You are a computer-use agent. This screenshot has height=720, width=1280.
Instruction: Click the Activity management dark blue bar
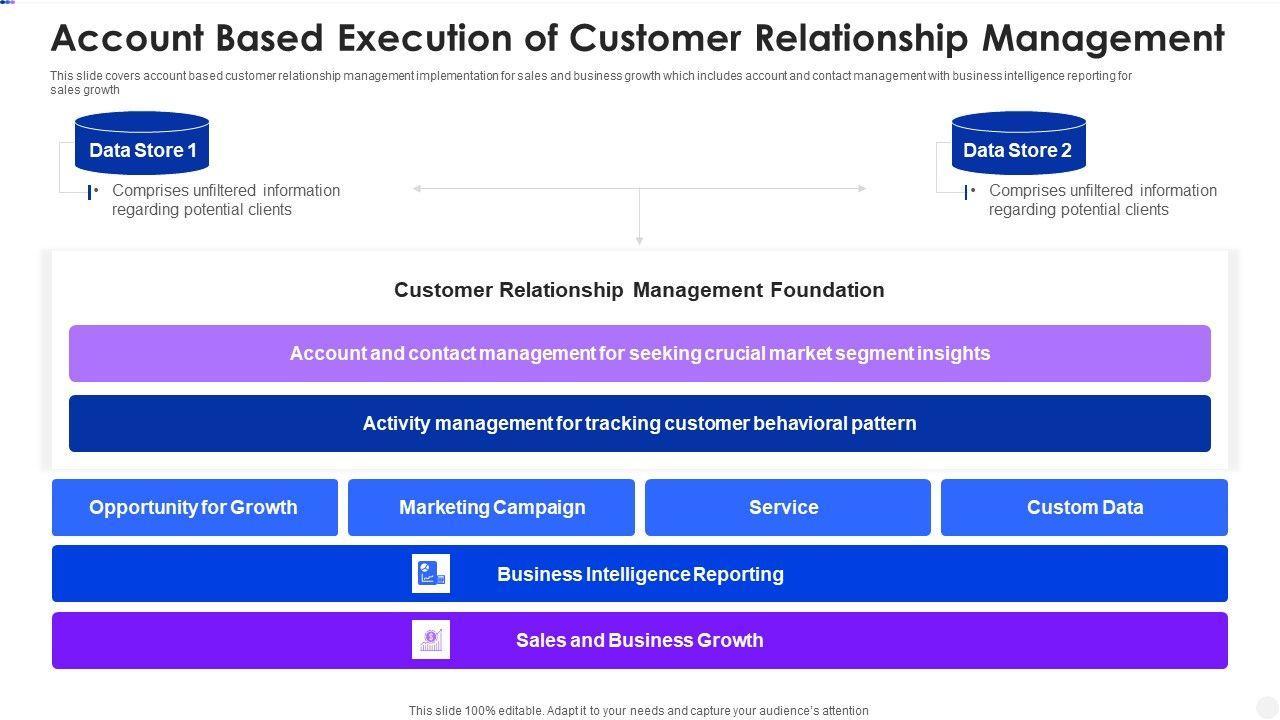[639, 423]
